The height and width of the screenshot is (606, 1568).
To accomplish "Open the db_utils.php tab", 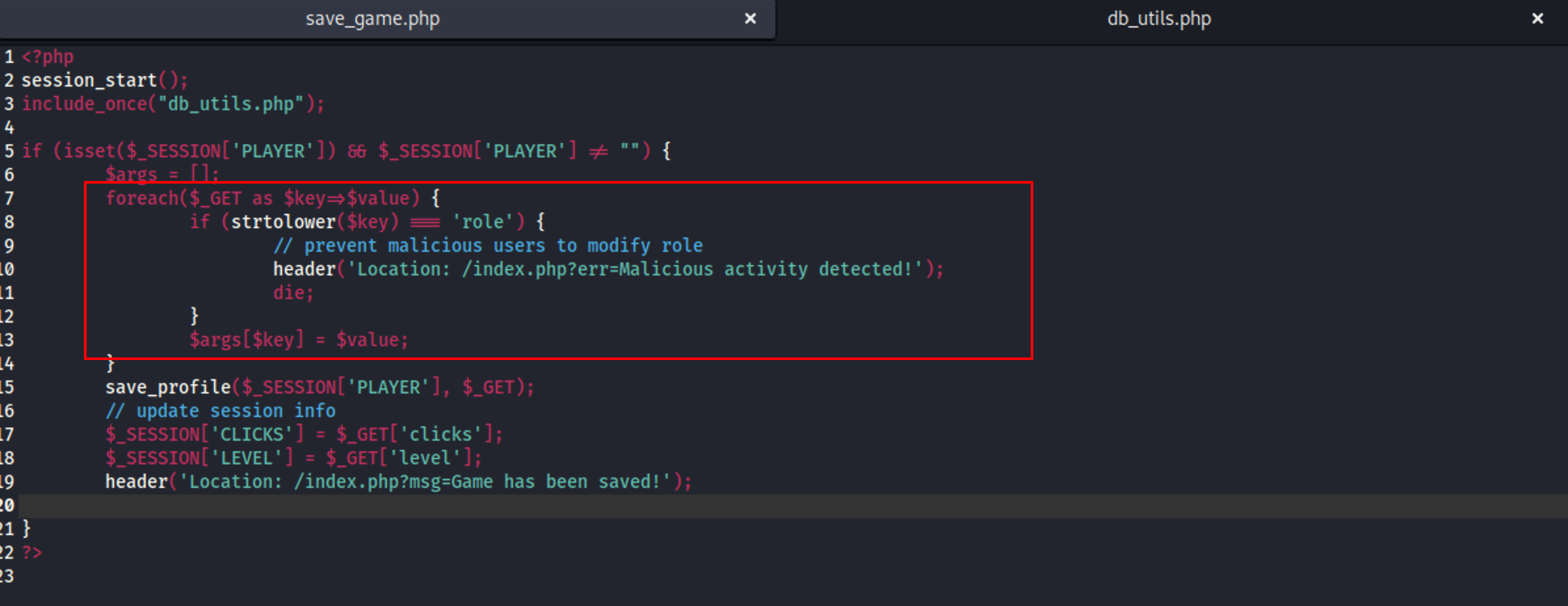I will point(1159,19).
